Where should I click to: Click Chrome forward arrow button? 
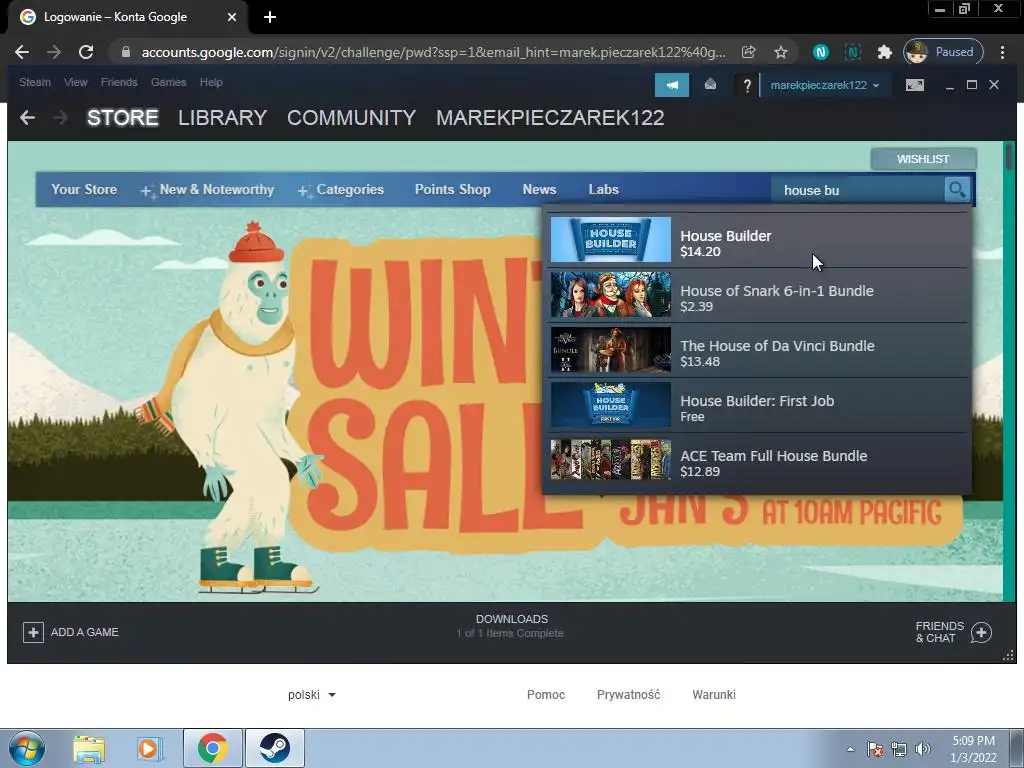click(54, 52)
